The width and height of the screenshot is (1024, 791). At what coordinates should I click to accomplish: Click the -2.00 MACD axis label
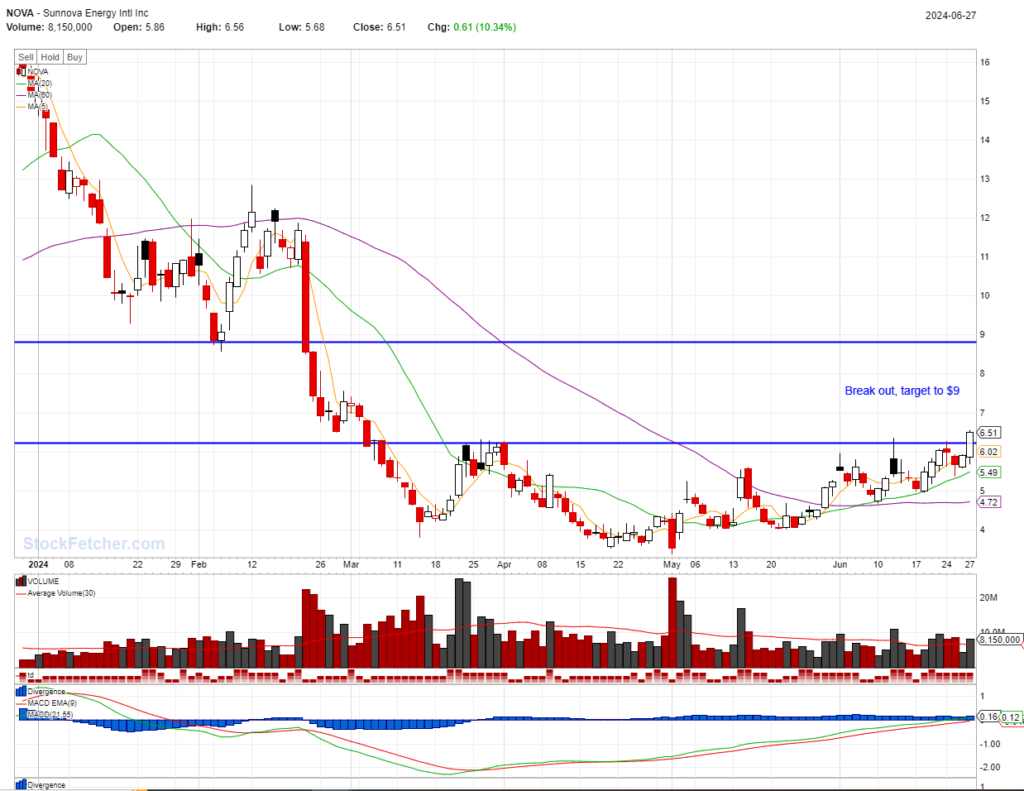(990, 767)
